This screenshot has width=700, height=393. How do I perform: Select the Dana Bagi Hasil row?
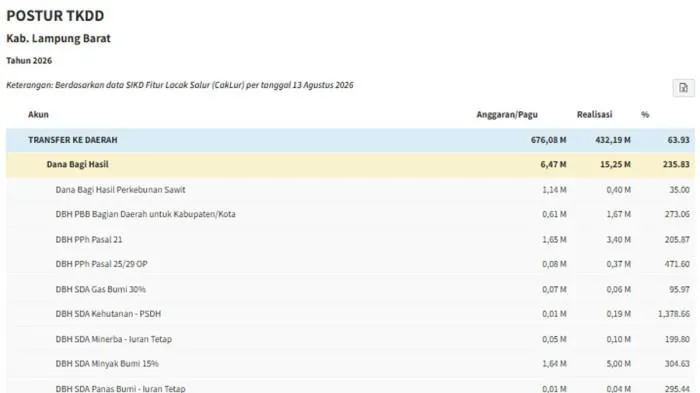(x=350, y=164)
